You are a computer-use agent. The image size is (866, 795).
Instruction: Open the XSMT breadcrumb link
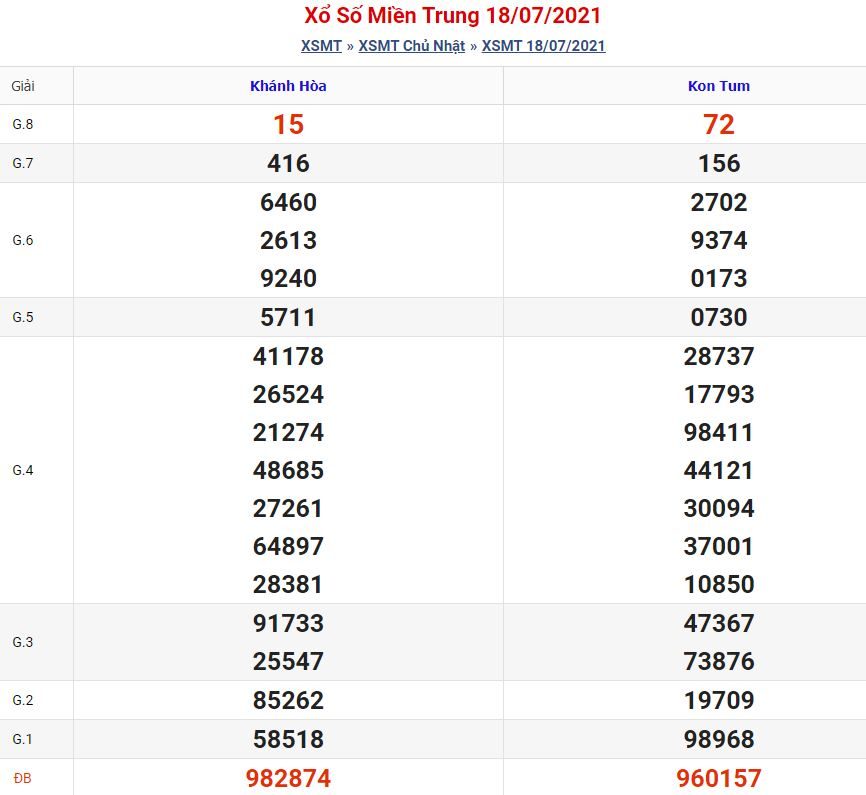tap(321, 46)
